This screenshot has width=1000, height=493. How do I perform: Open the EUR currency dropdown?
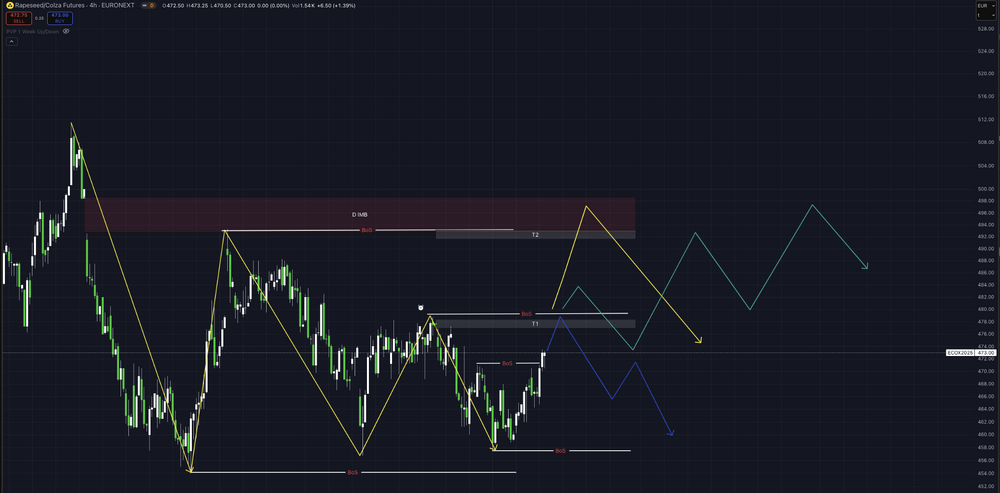(986, 6)
